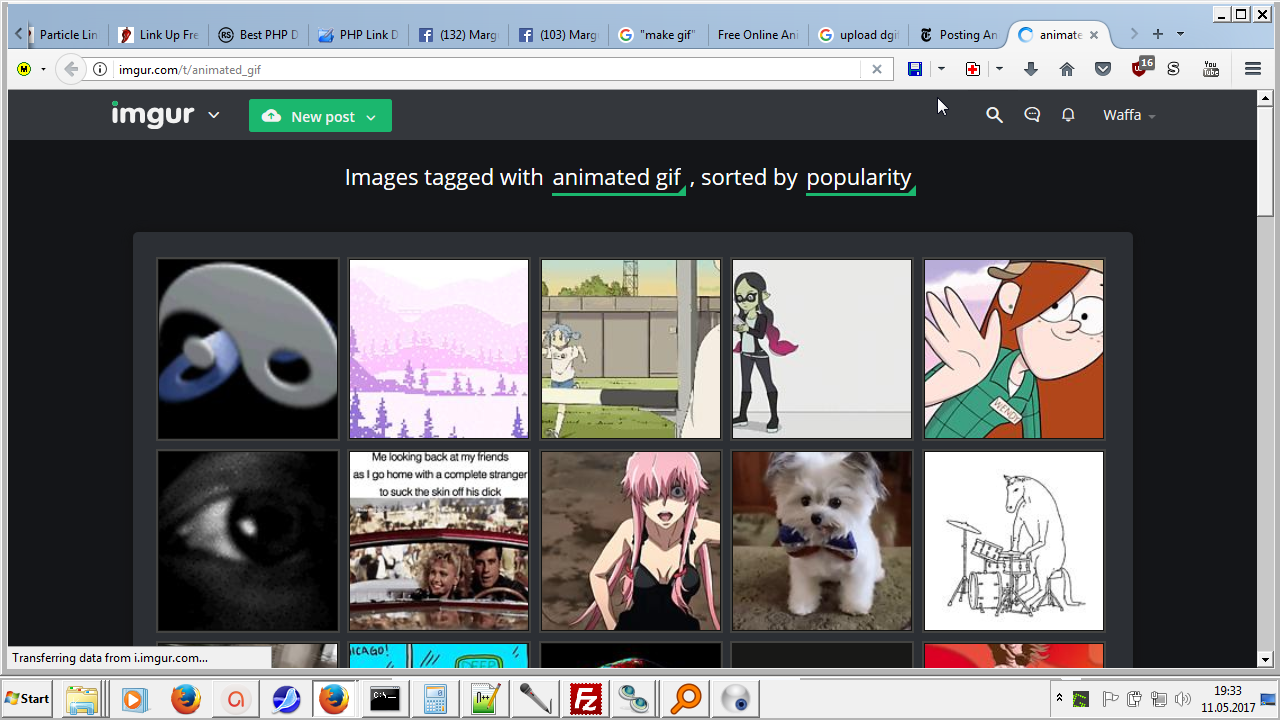The image size is (1280, 720).
Task: Click the red cross toolbar extension icon
Action: (973, 69)
